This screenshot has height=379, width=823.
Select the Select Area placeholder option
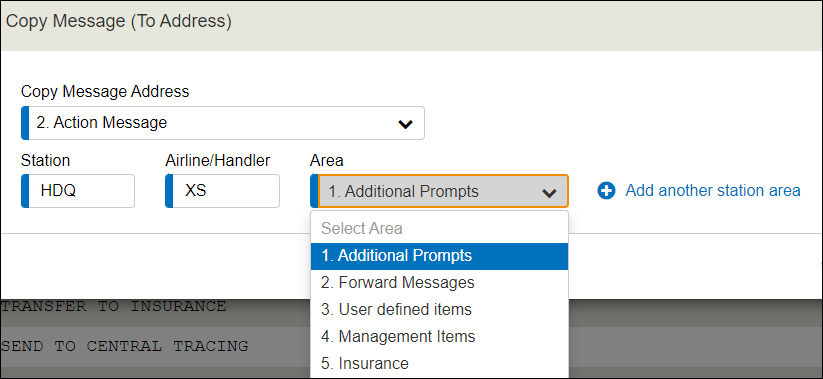439,229
